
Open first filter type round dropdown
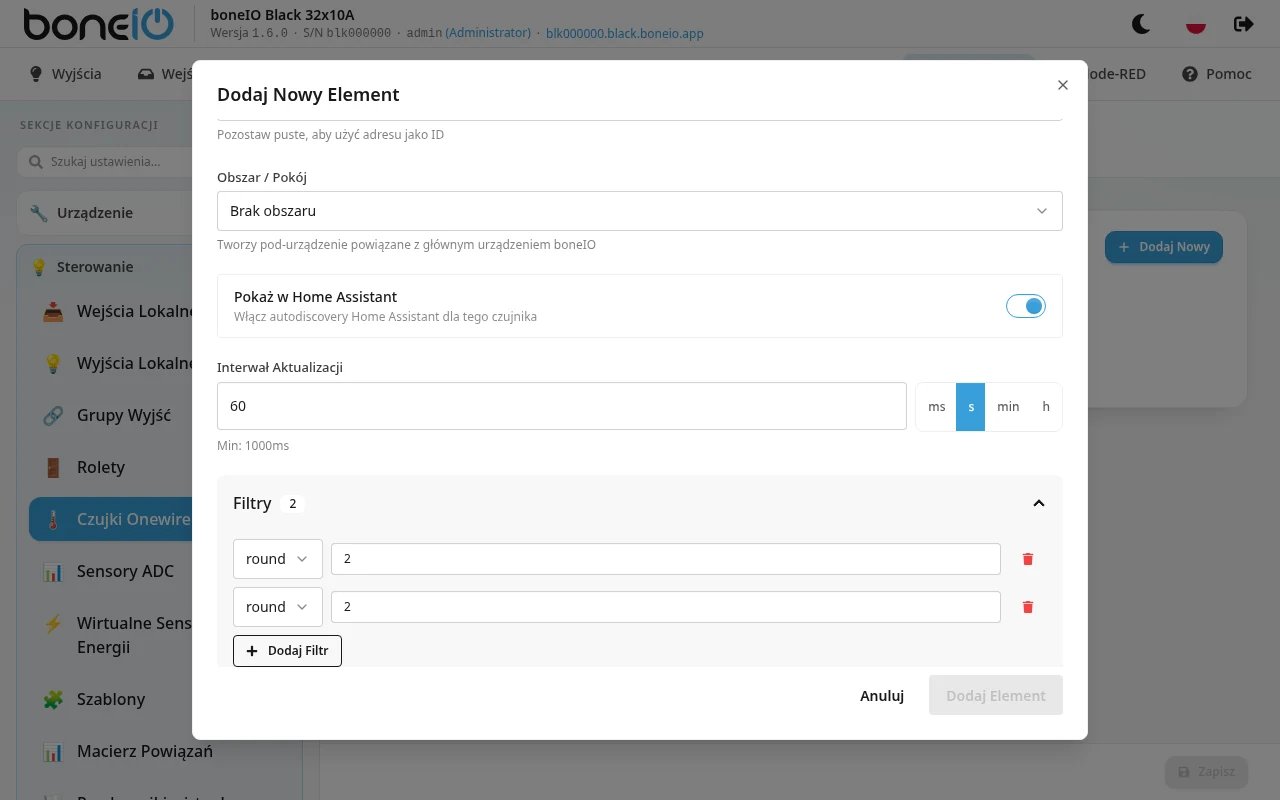click(278, 559)
